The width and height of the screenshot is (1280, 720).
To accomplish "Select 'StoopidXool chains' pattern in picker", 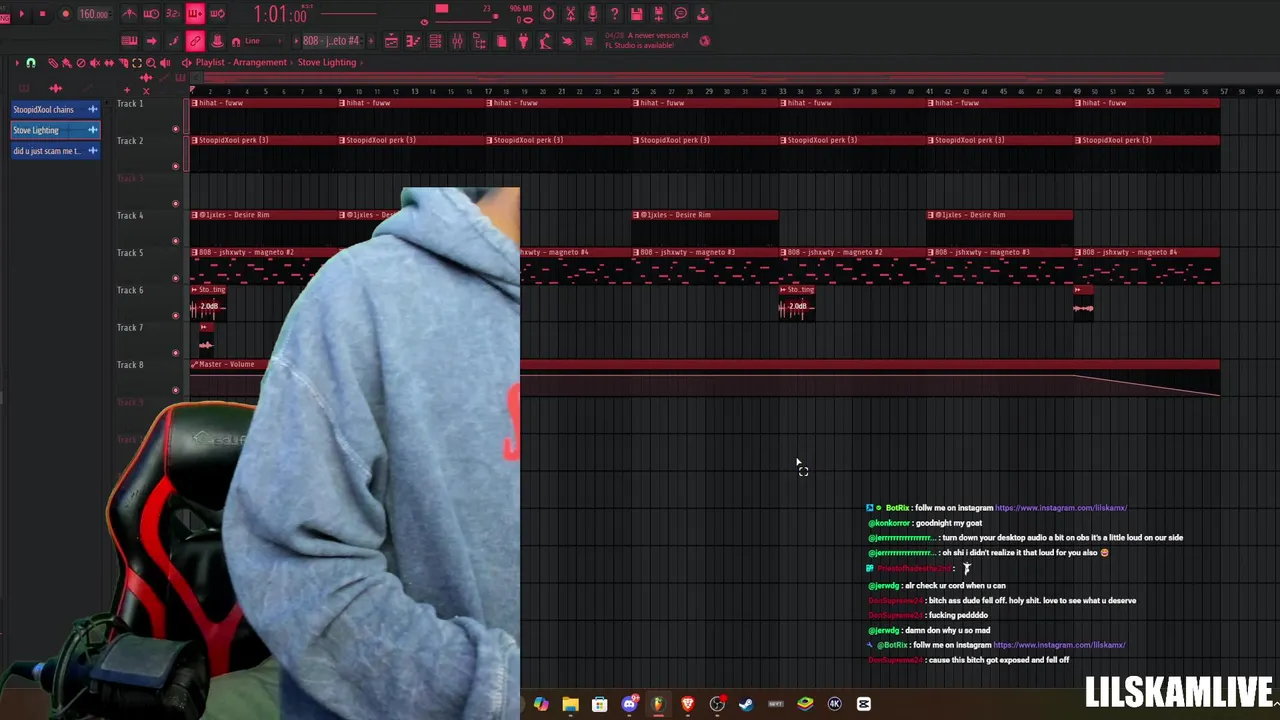I will point(55,109).
